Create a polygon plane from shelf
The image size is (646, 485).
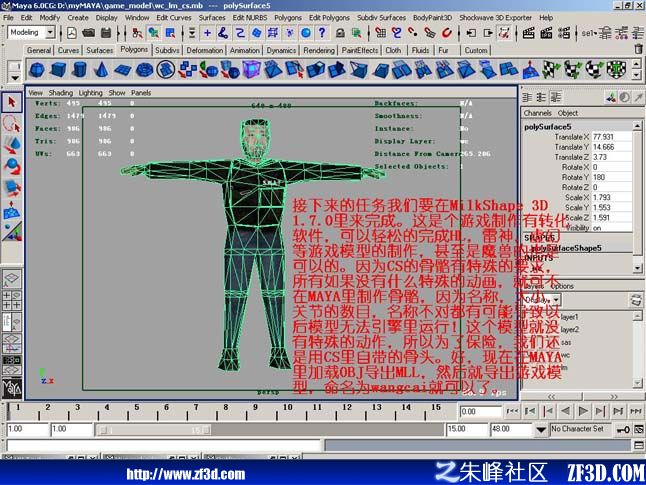[x=123, y=70]
